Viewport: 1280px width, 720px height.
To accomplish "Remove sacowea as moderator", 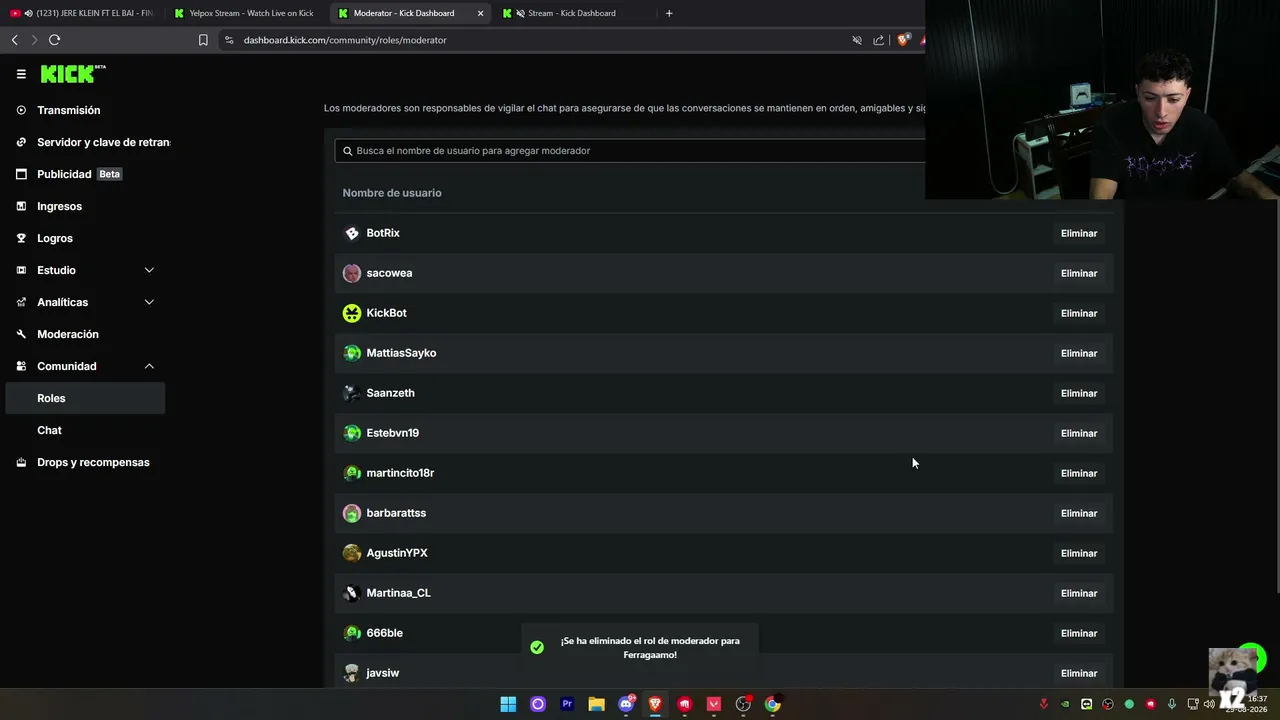I will click(x=1079, y=273).
